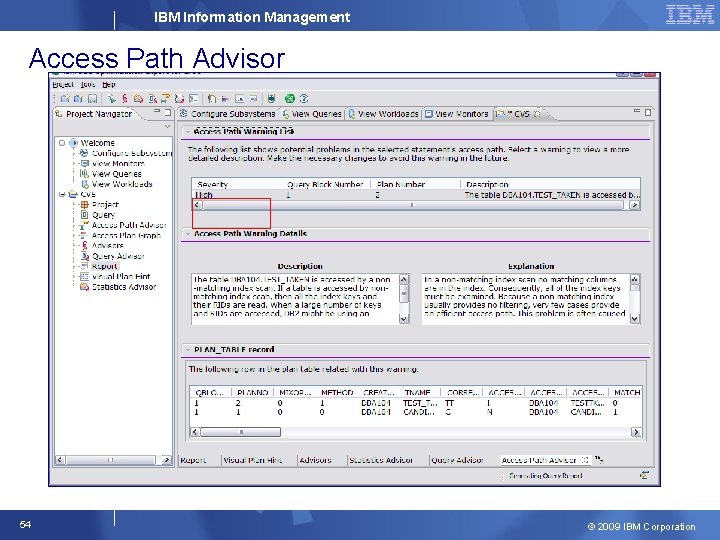Maximize the editor area panel
The image size is (720, 540).
(648, 112)
